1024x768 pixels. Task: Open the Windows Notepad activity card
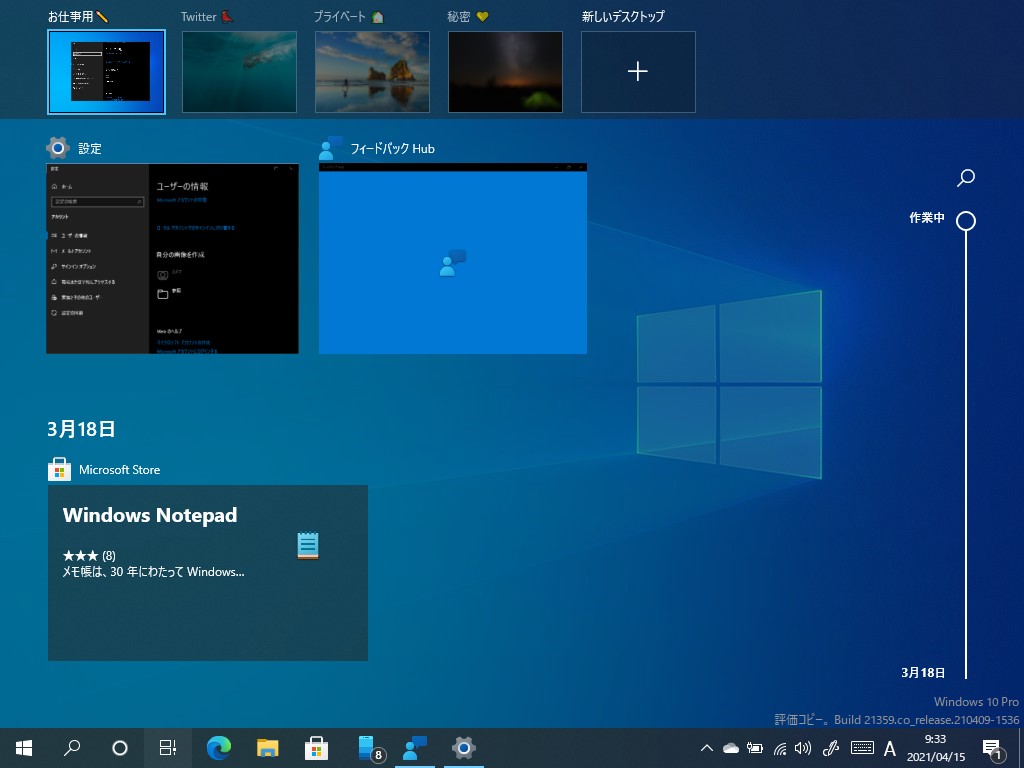point(208,573)
